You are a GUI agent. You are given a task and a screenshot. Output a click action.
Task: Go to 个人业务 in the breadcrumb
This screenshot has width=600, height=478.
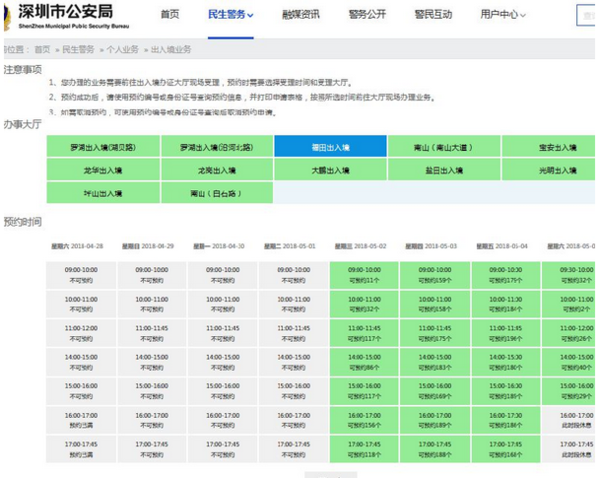click(x=122, y=49)
